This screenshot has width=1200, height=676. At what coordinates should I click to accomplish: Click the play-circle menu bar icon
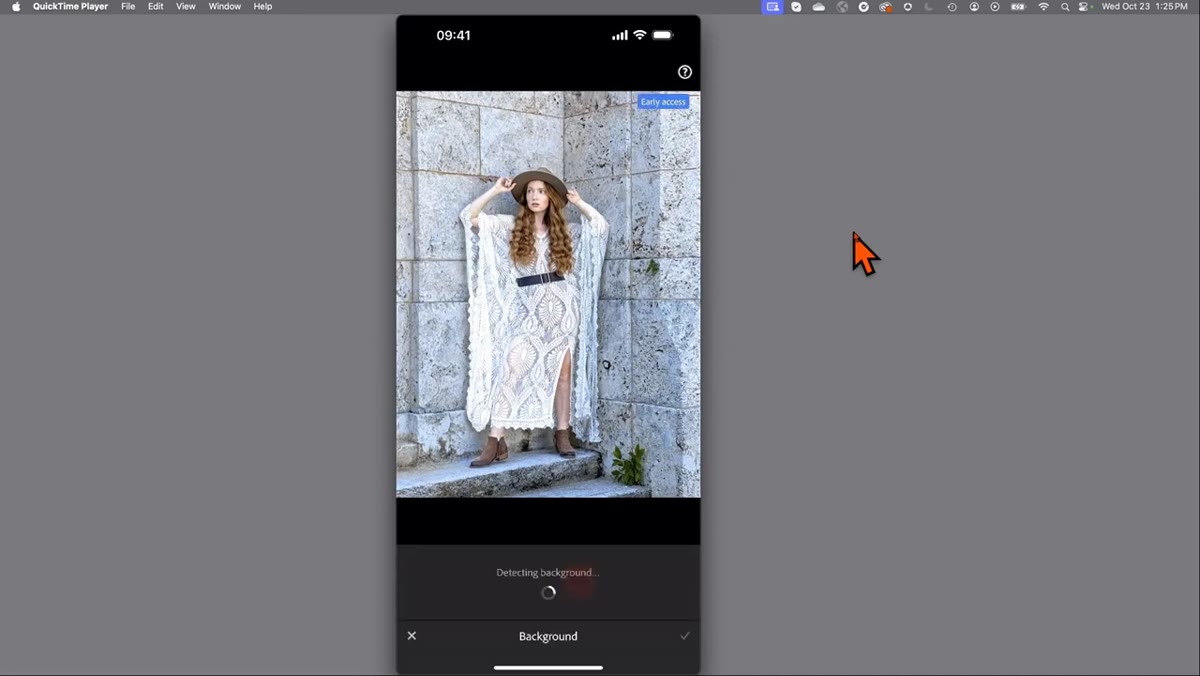pyautogui.click(x=995, y=7)
